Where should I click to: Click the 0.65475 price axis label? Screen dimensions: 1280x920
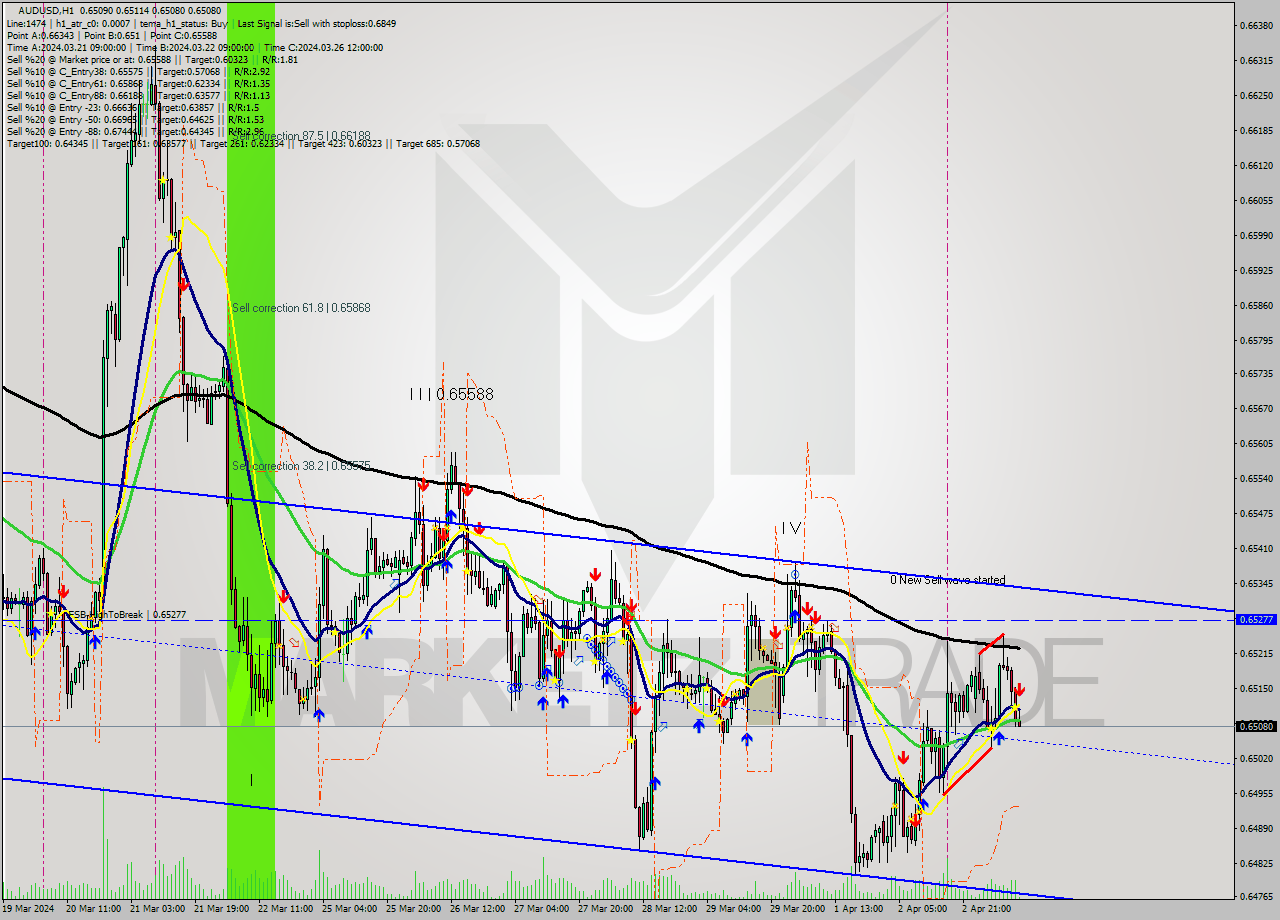(x=1256, y=513)
